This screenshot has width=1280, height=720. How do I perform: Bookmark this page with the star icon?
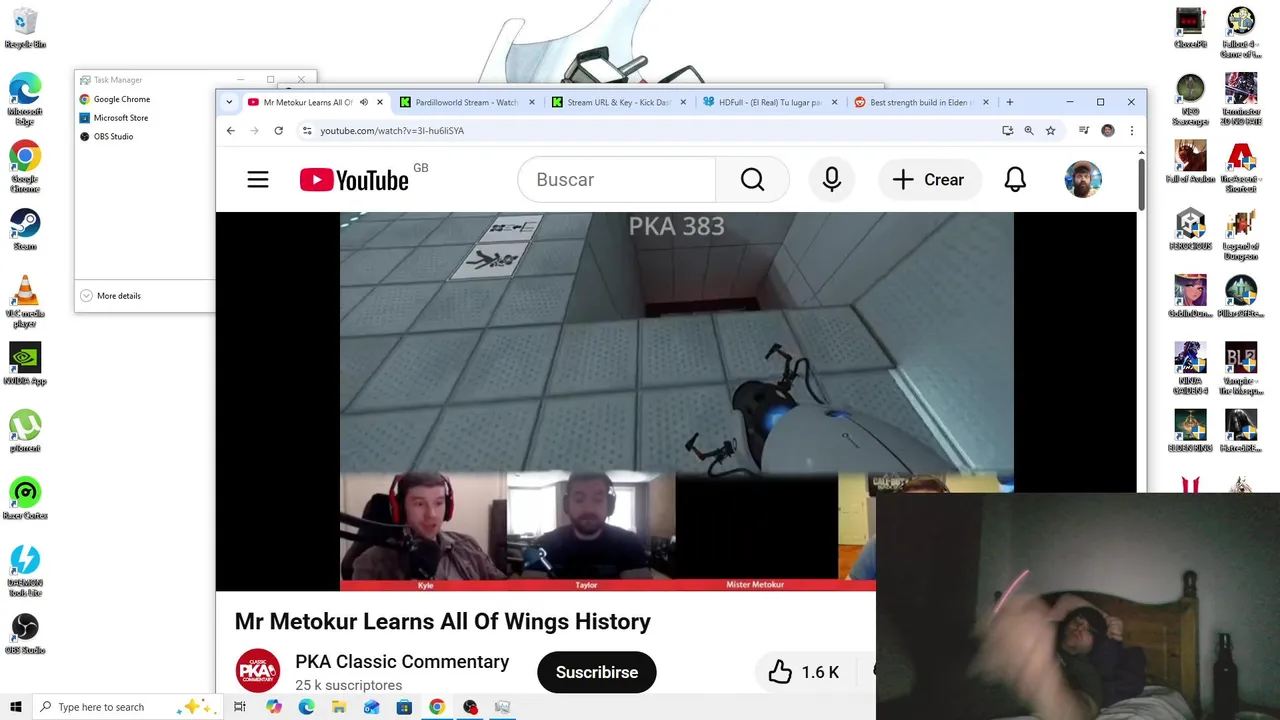coord(1050,131)
